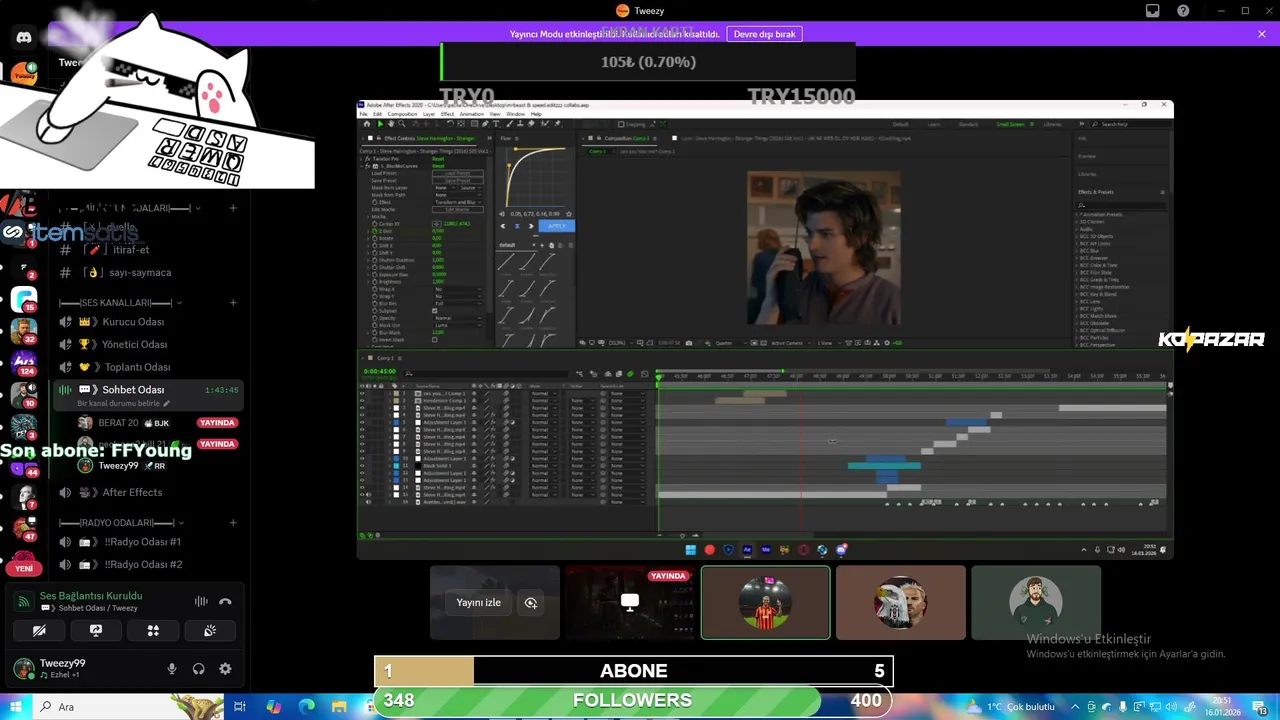Select the Brush tool in After Effects

click(510, 124)
